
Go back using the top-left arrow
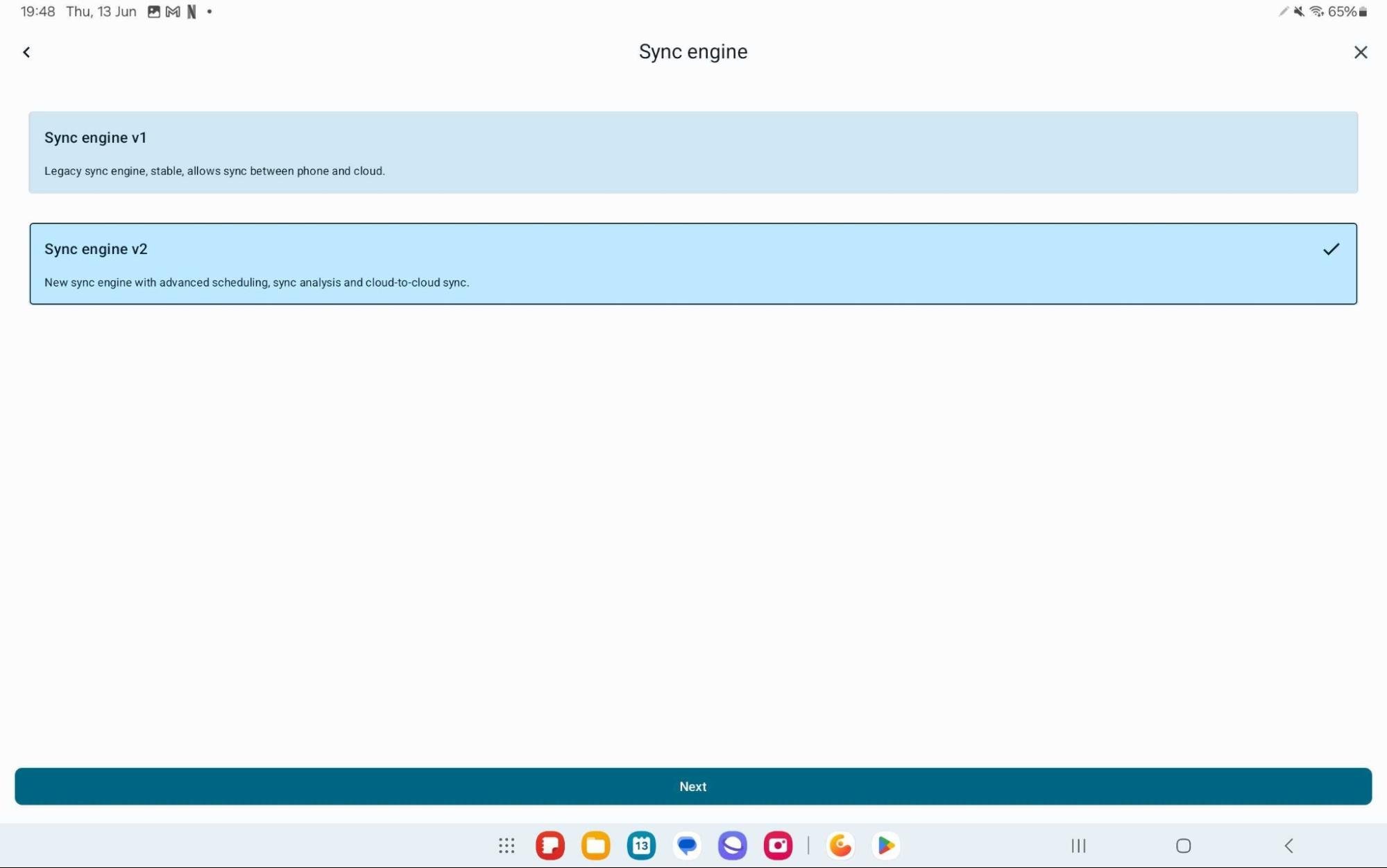point(26,52)
